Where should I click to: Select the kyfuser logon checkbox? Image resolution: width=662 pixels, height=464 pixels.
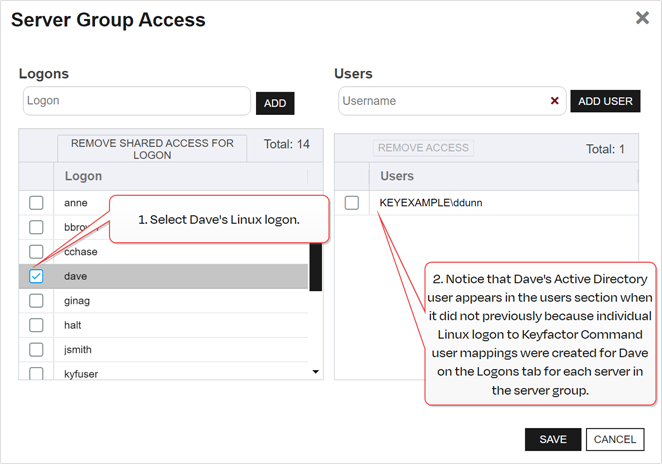point(36,373)
